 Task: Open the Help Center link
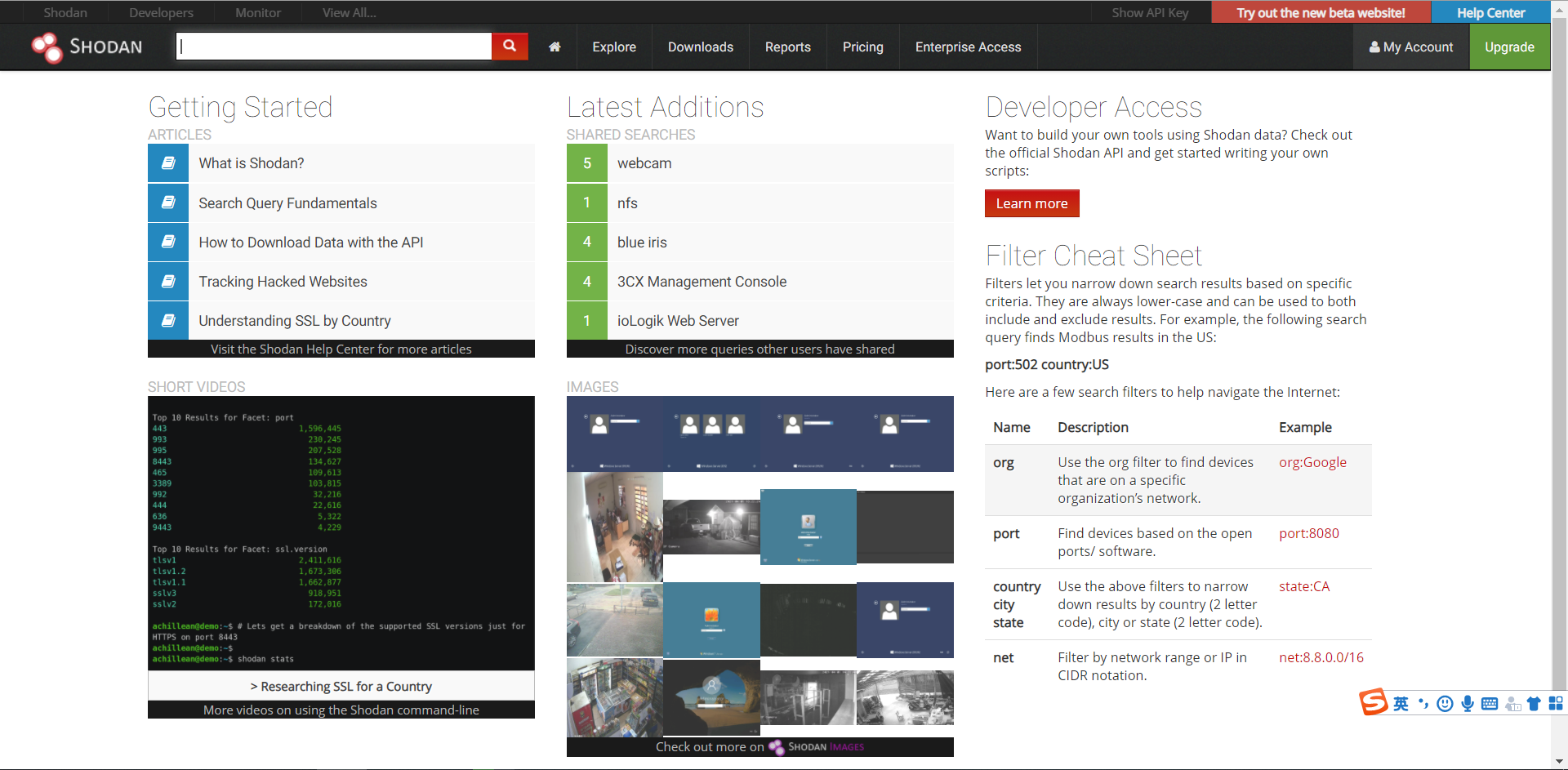coord(1490,12)
